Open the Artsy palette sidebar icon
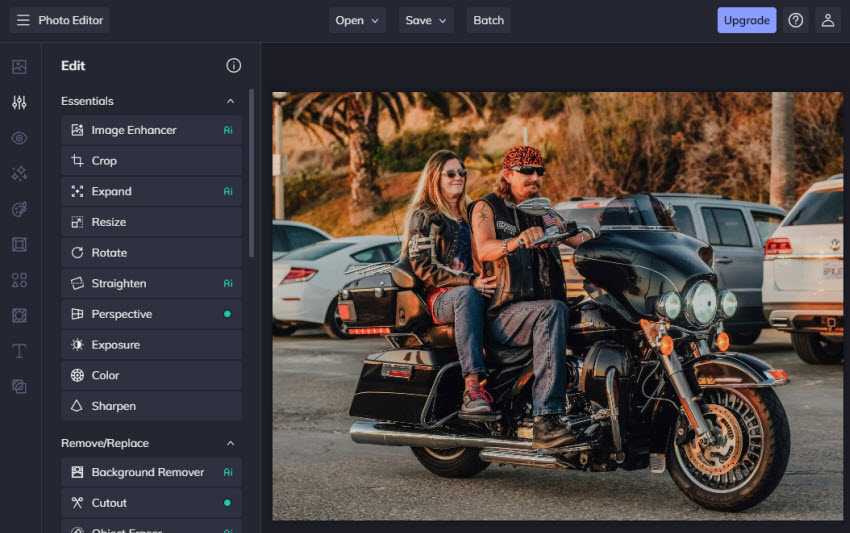The width and height of the screenshot is (850, 533). pyautogui.click(x=19, y=209)
